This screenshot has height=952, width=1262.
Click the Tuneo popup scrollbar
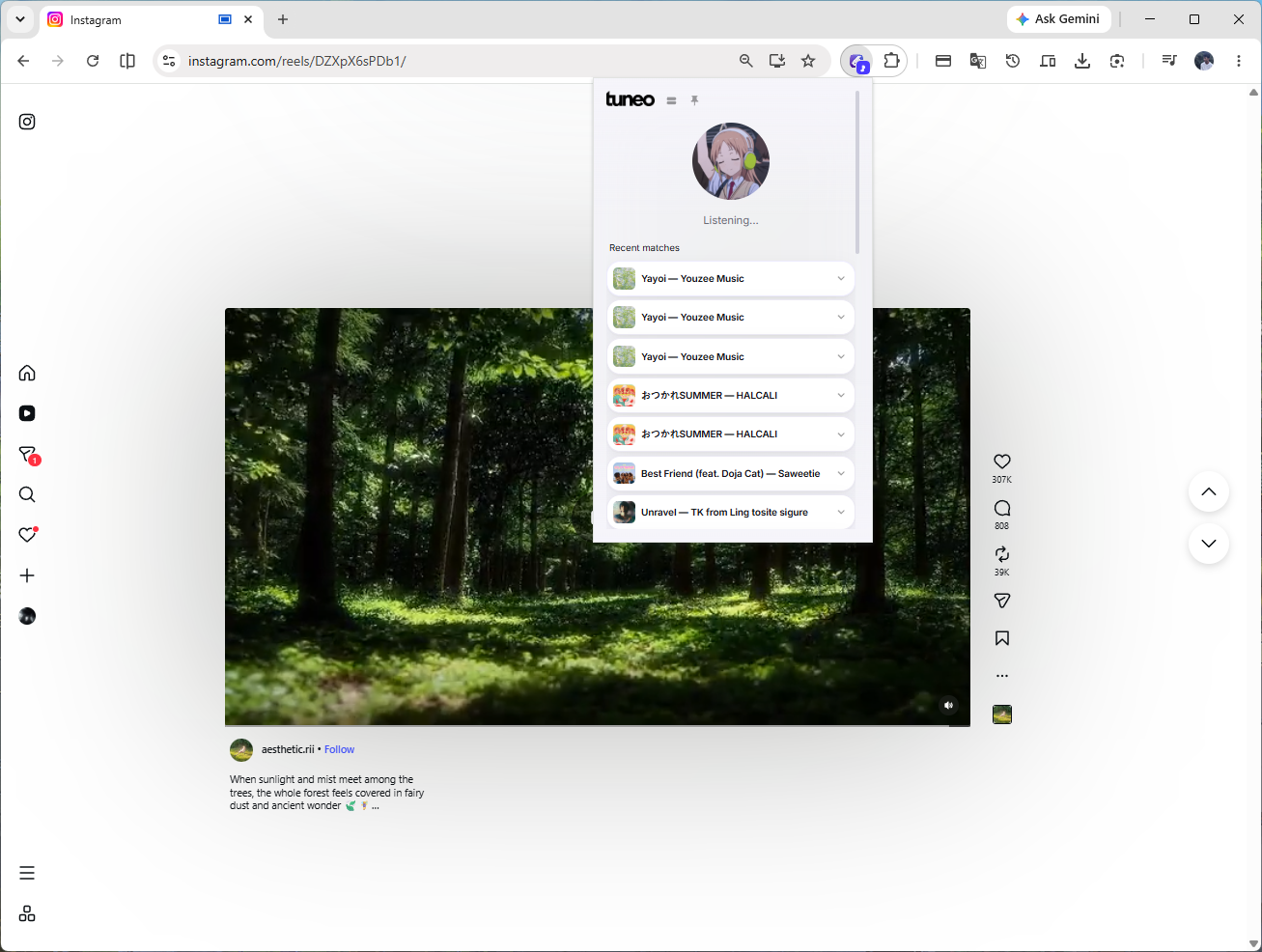pos(856,174)
